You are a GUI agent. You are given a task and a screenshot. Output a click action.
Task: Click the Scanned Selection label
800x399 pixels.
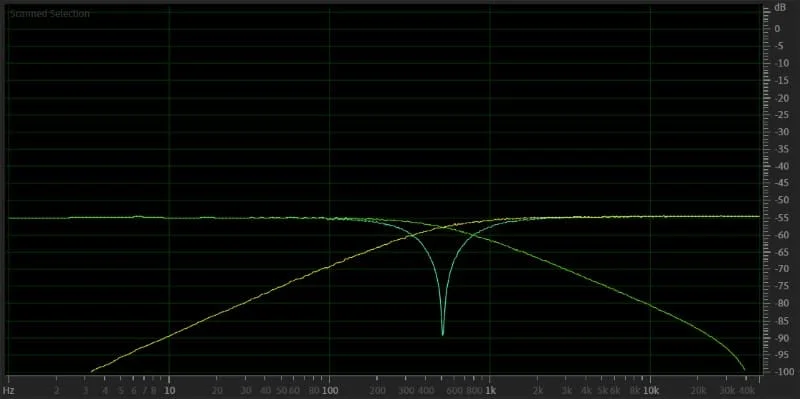[49, 14]
